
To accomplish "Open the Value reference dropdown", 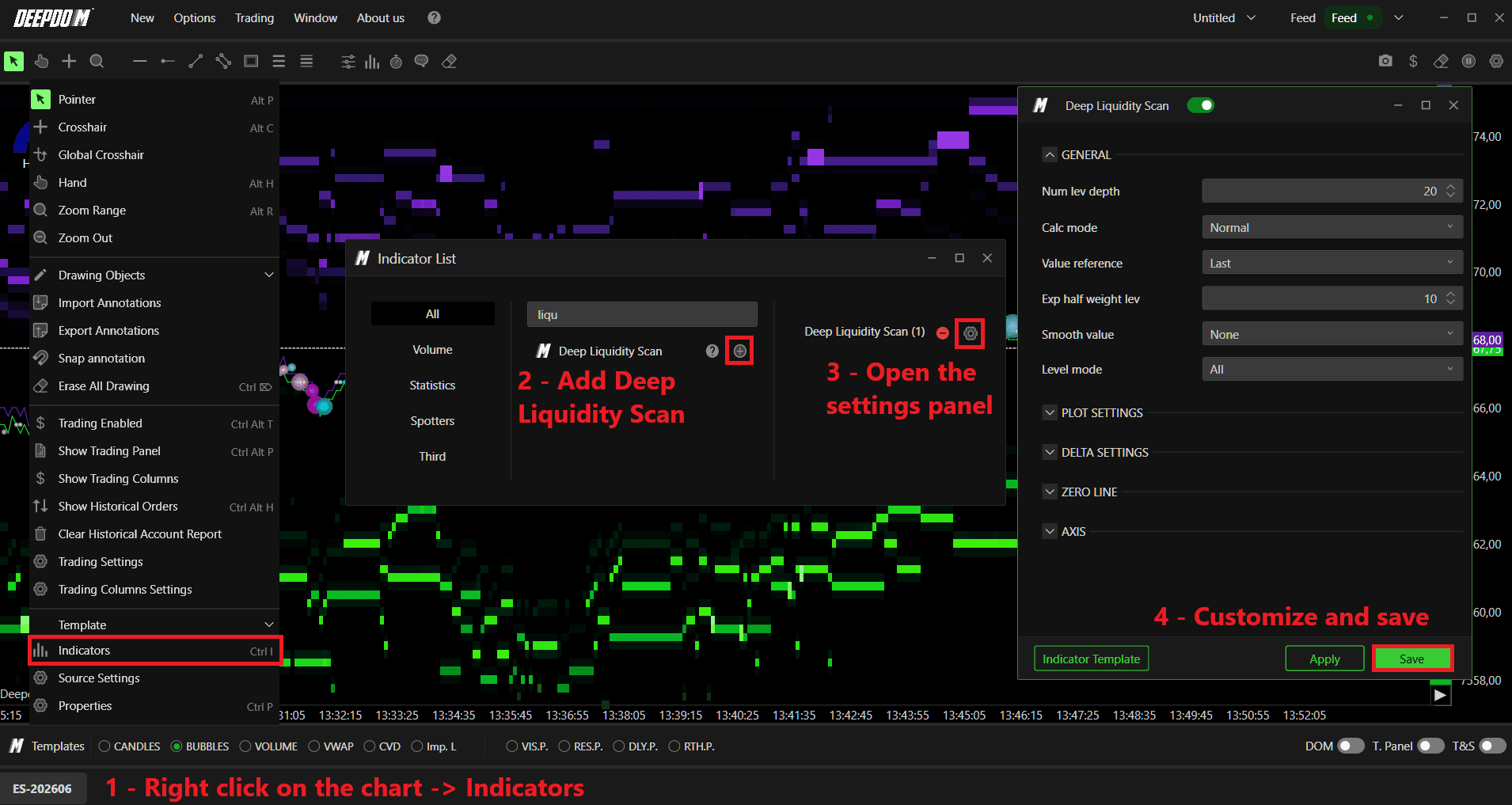I will (1332, 263).
